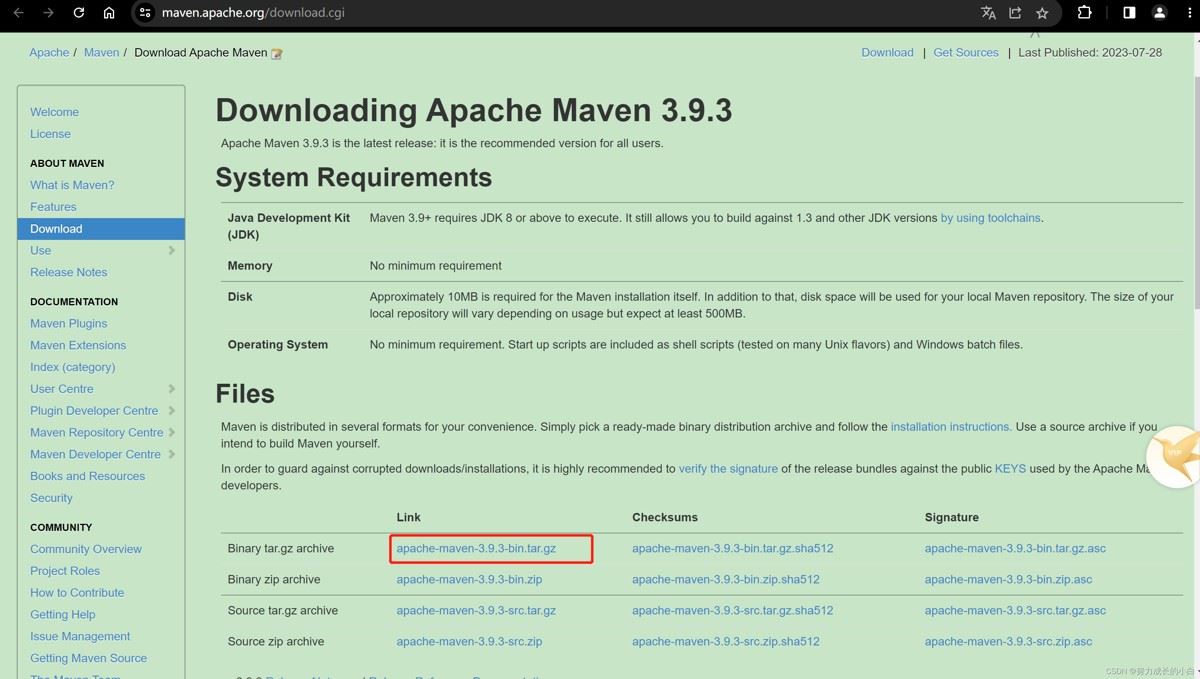Open Index (category) sidebar link
Image resolution: width=1200 pixels, height=679 pixels.
(72, 368)
